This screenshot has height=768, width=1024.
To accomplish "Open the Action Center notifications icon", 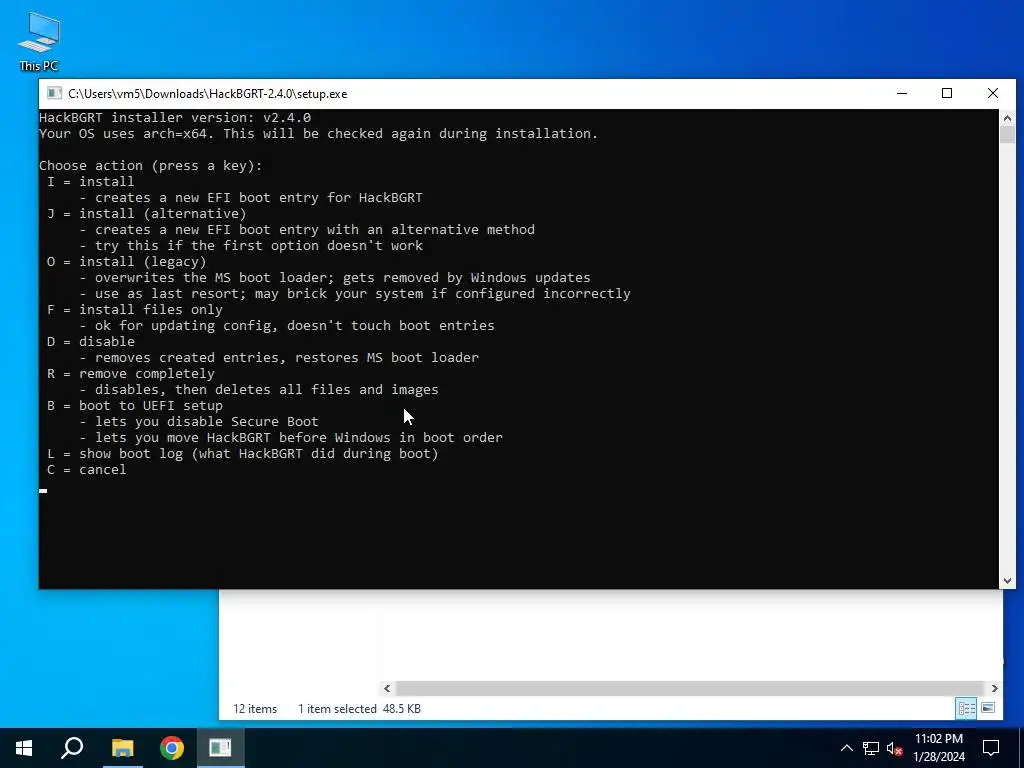I will (991, 748).
